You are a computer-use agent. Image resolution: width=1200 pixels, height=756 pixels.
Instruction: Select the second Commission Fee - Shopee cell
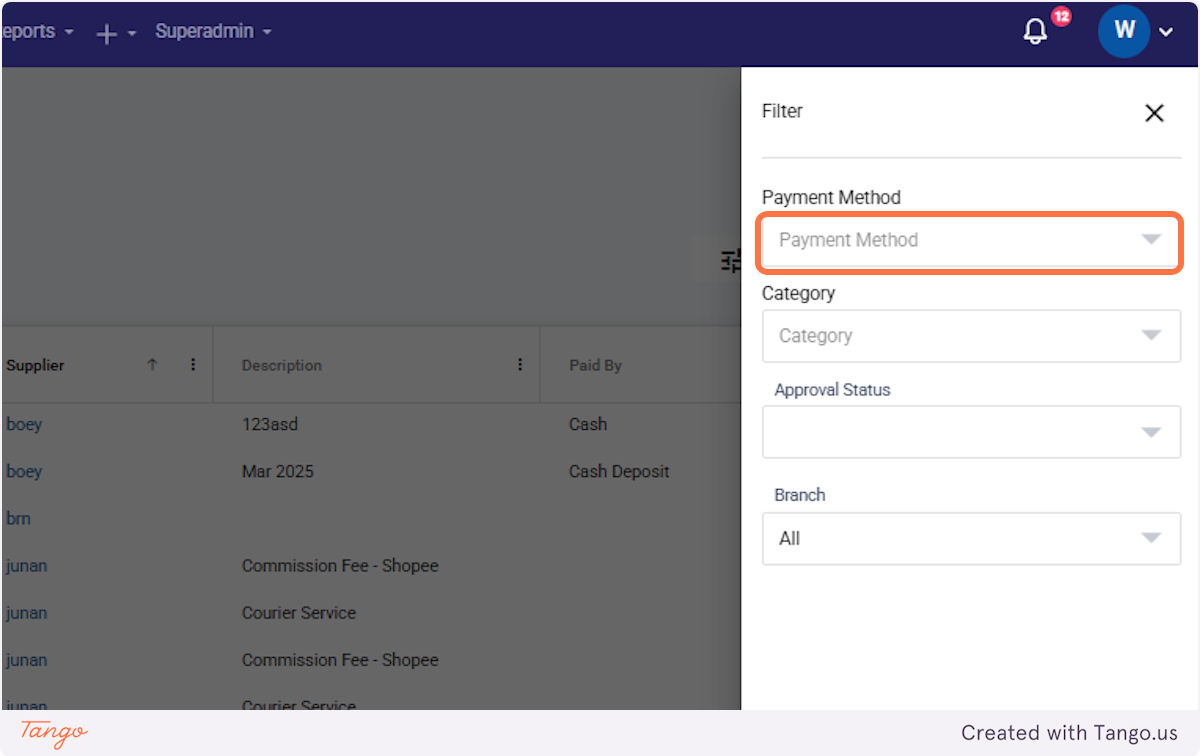click(x=340, y=659)
